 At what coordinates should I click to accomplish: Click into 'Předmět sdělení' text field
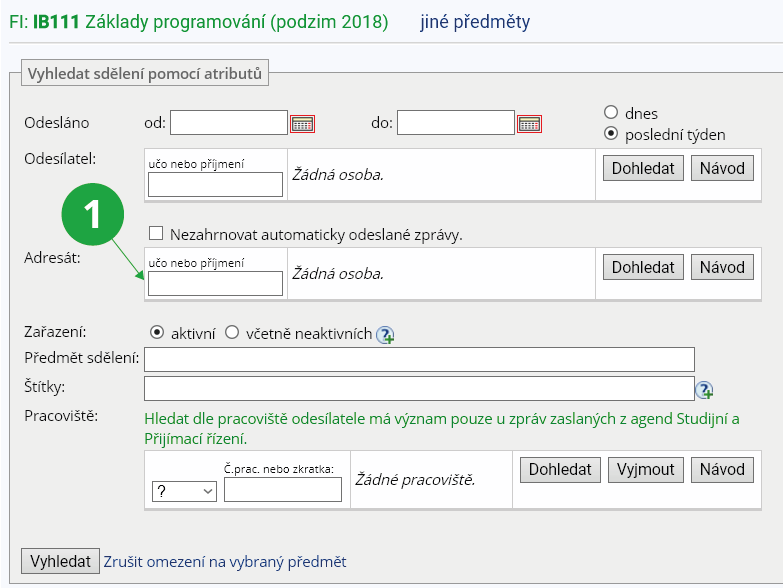(419, 360)
